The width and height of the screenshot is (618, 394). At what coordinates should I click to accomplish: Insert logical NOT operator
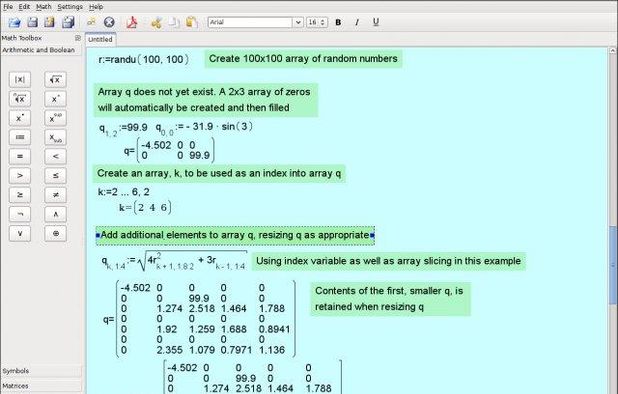pos(20,214)
